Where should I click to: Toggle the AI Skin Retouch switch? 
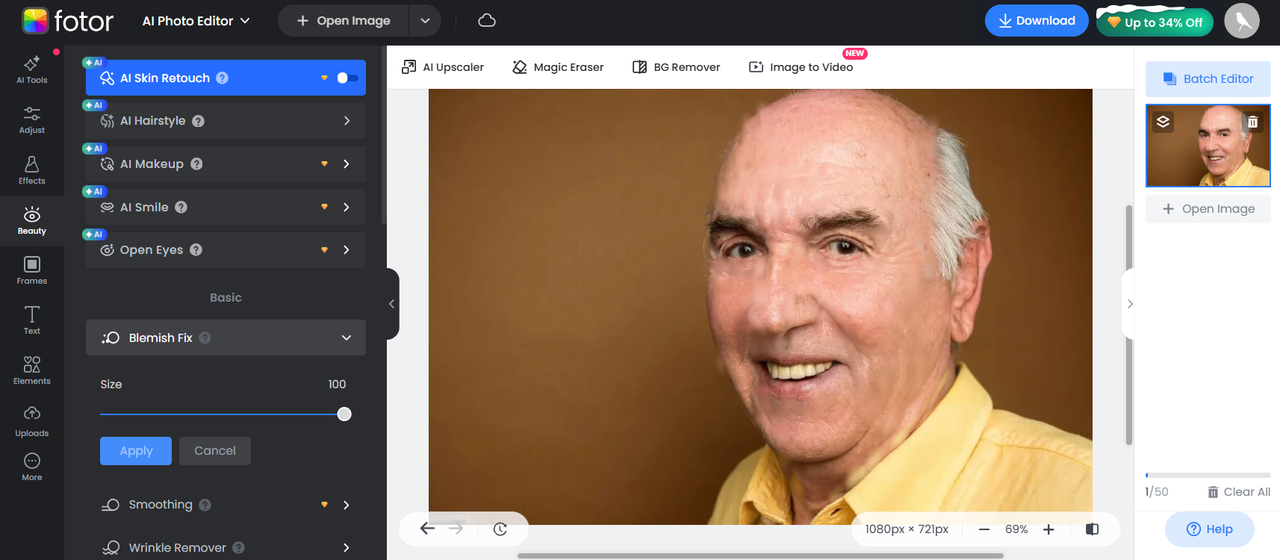pos(347,78)
